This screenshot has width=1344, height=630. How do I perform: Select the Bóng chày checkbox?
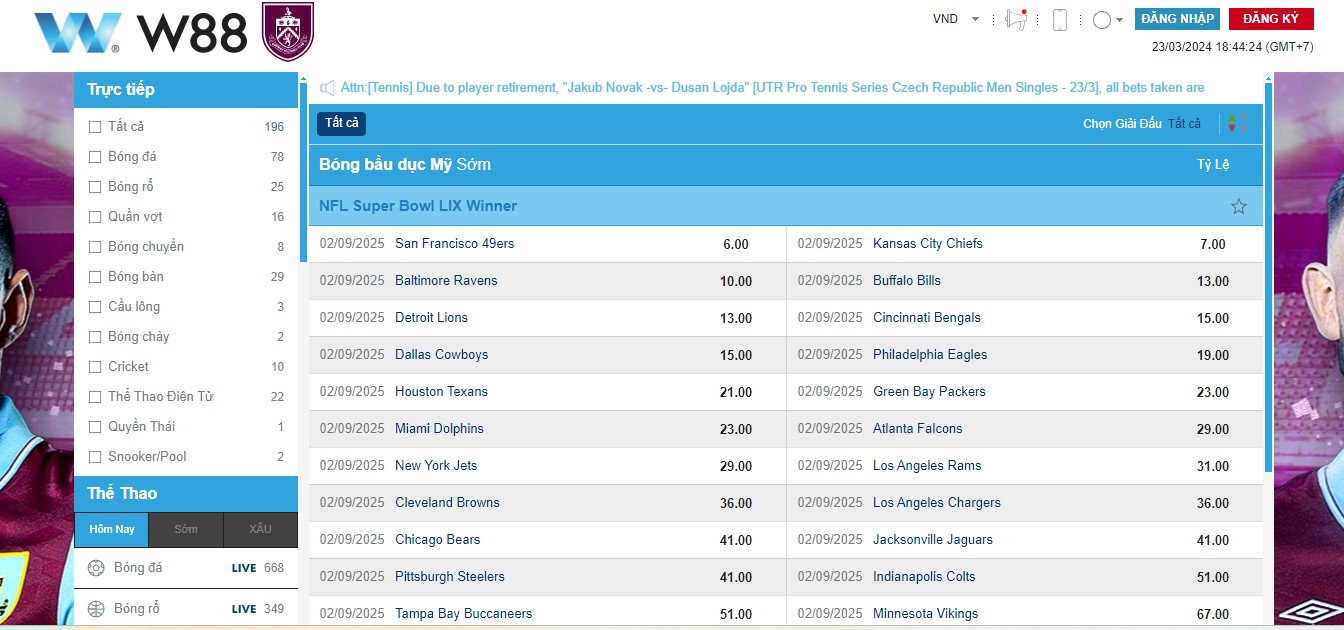(95, 337)
